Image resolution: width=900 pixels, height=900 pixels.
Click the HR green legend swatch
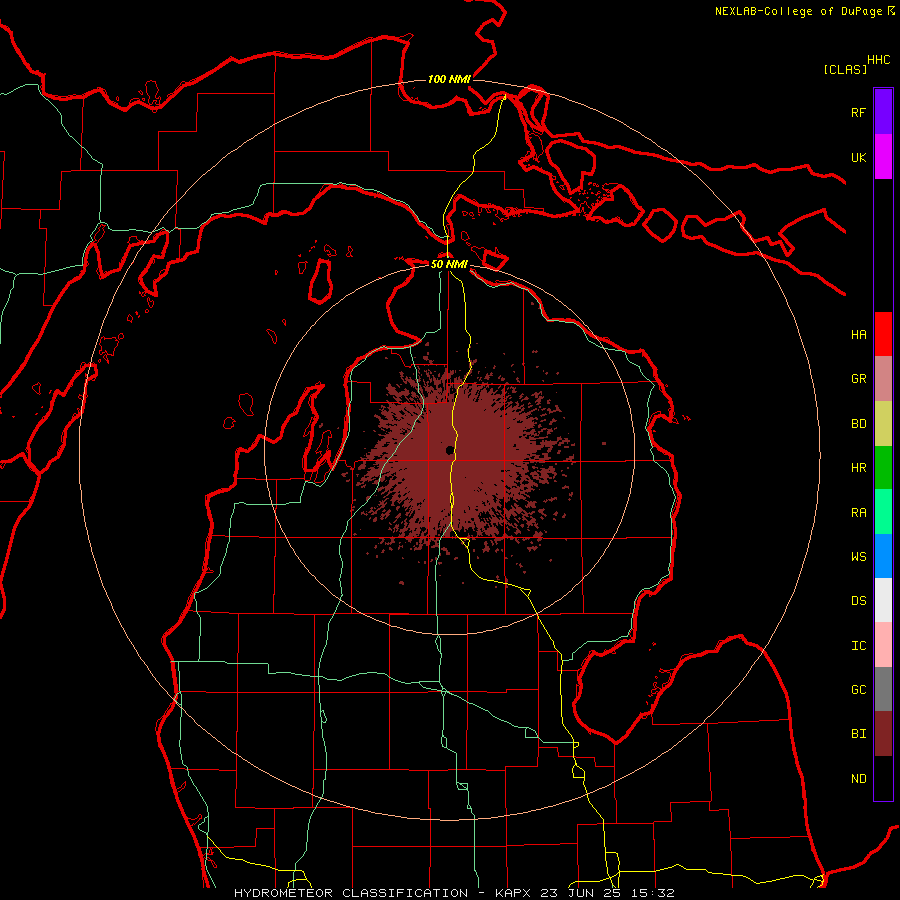[x=883, y=467]
